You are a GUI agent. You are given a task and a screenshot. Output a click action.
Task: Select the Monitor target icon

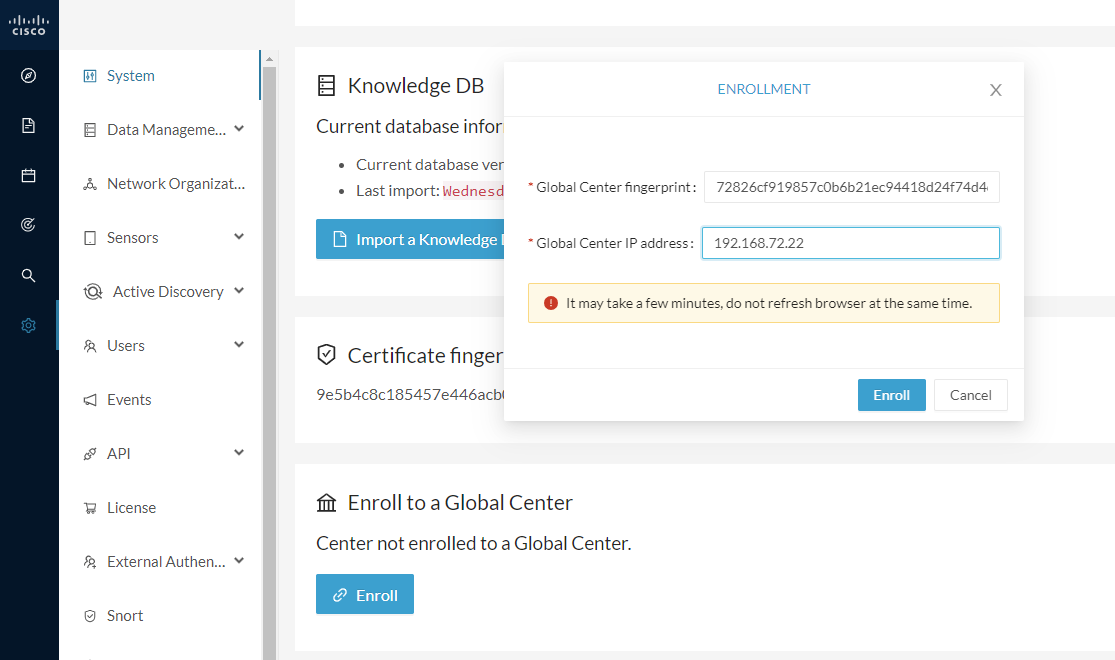coord(27,225)
